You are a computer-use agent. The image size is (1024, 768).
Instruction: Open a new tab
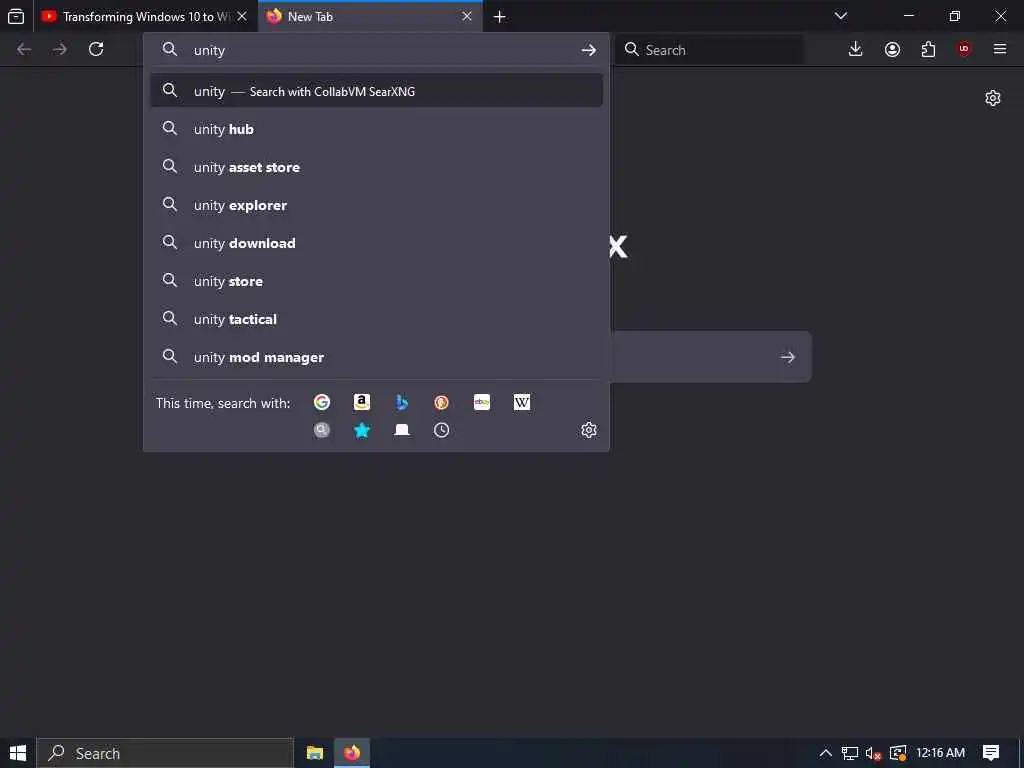pyautogui.click(x=500, y=16)
